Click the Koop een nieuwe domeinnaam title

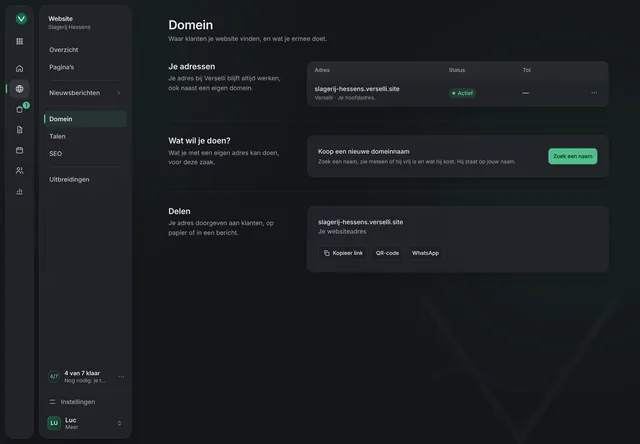click(x=364, y=151)
